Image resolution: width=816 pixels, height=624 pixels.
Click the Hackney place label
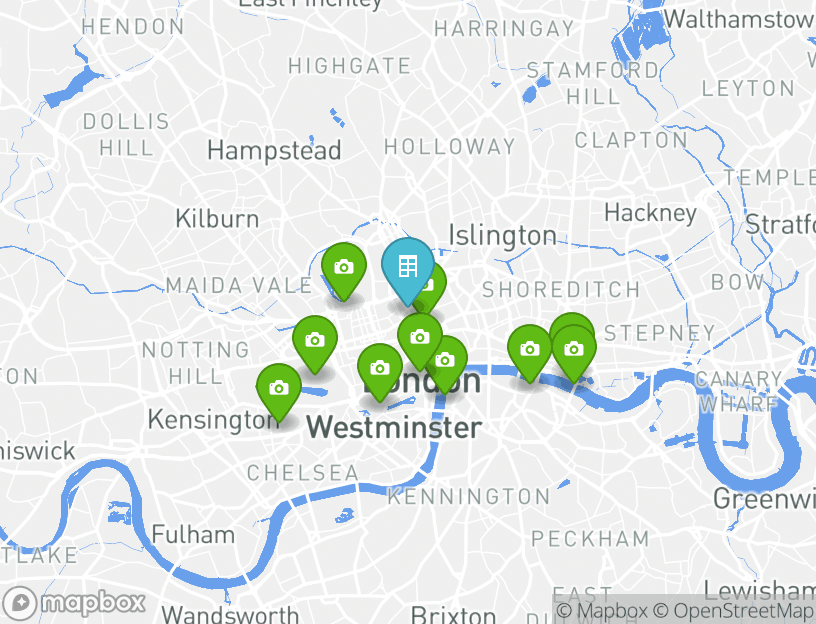pos(651,213)
